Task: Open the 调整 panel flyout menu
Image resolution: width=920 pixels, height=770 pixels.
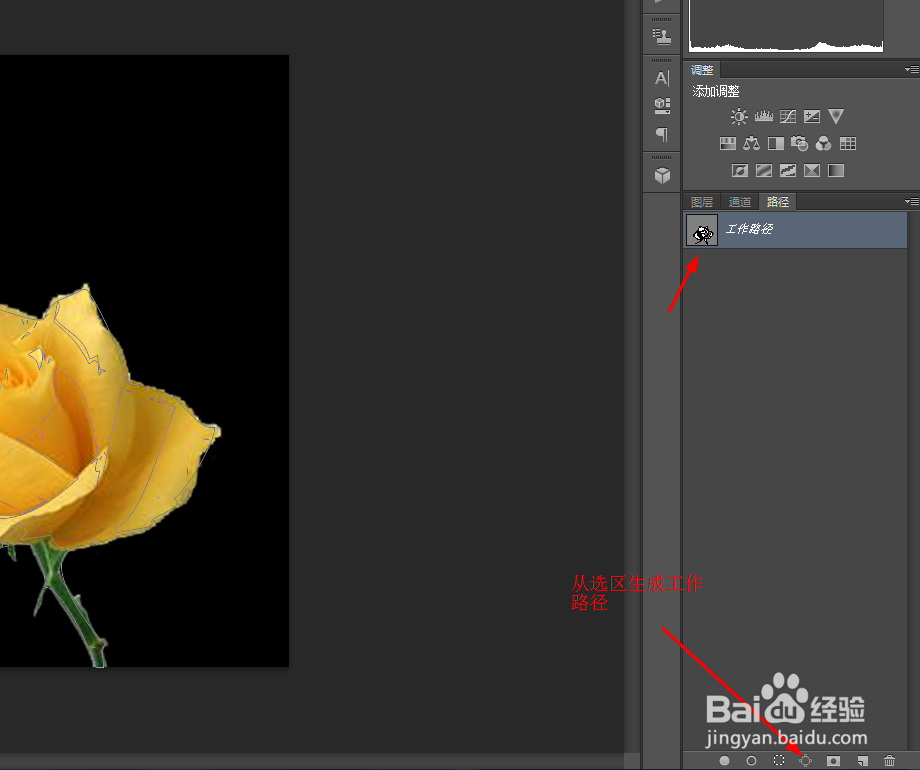Action: coord(911,69)
